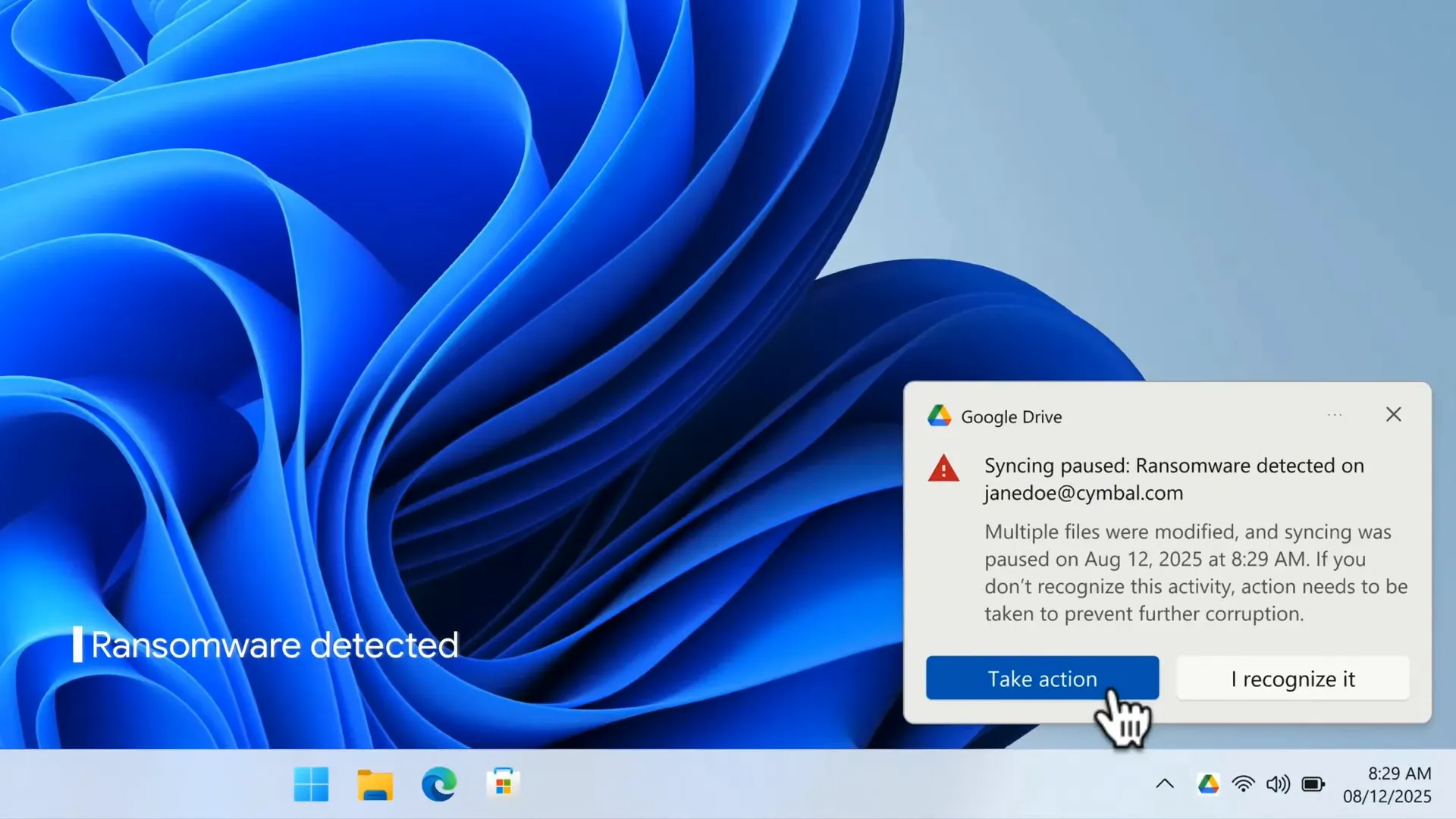Open the clock and date flyout
Image resolution: width=1456 pixels, height=819 pixels.
[x=1387, y=784]
